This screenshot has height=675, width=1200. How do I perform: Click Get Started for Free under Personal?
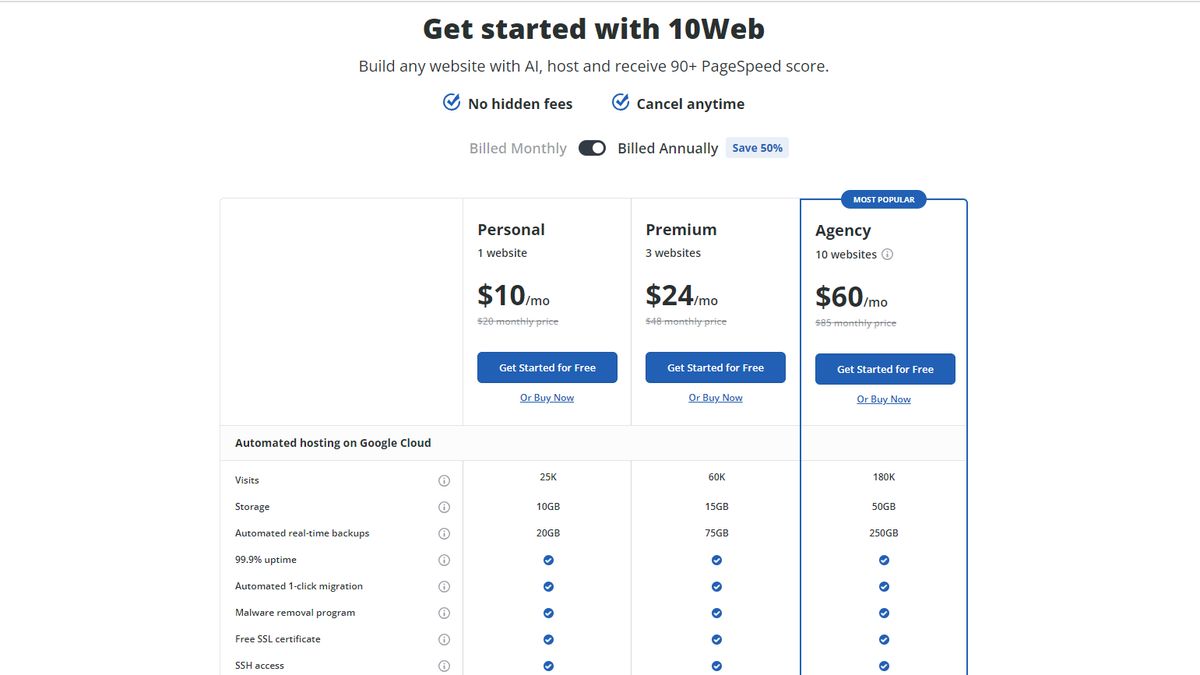click(547, 367)
